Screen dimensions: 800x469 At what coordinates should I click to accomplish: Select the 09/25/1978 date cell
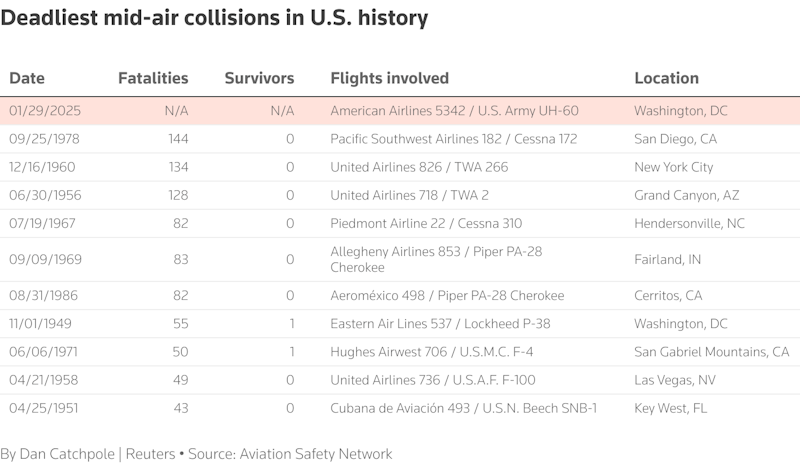pyautogui.click(x=42, y=139)
